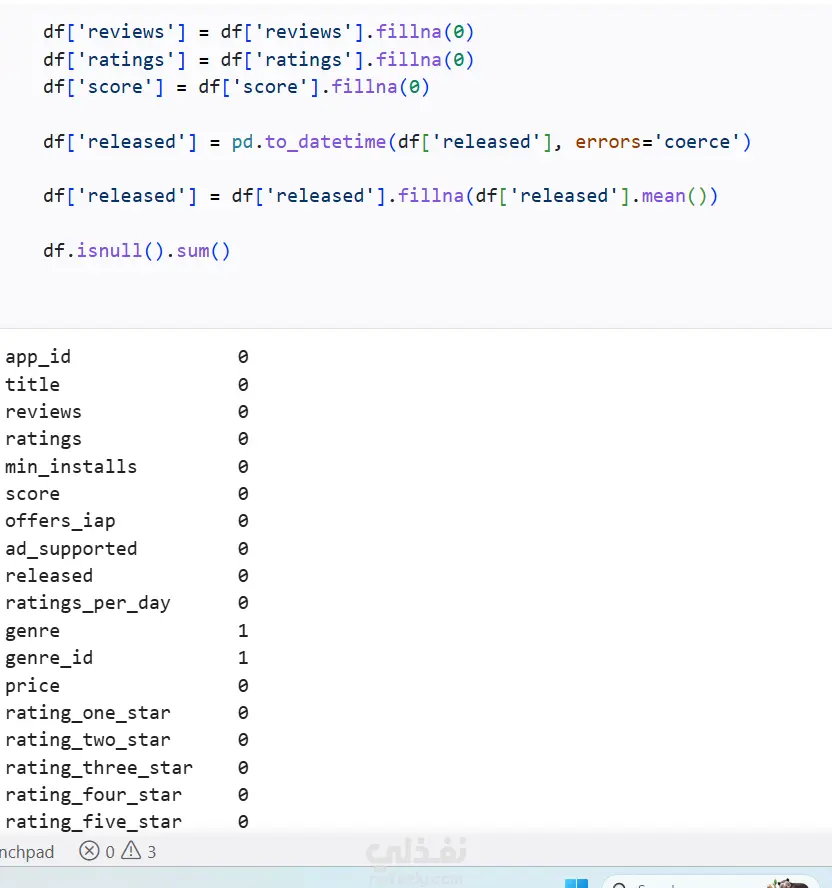Click the rating_five_star output row
Viewport: 832px width, 888px height.
127,822
